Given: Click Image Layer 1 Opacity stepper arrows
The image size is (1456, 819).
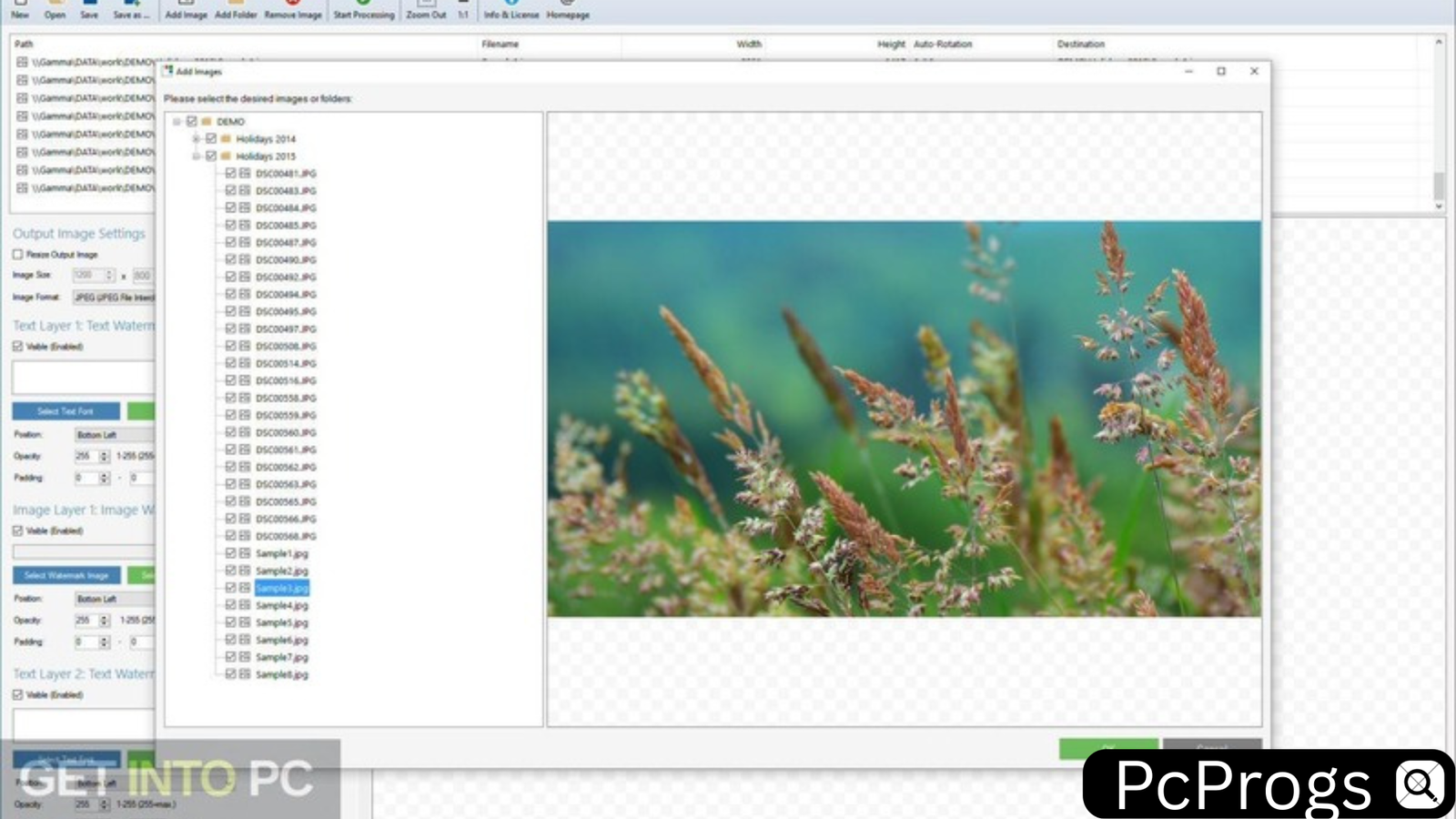Looking at the screenshot, I should point(104,621).
